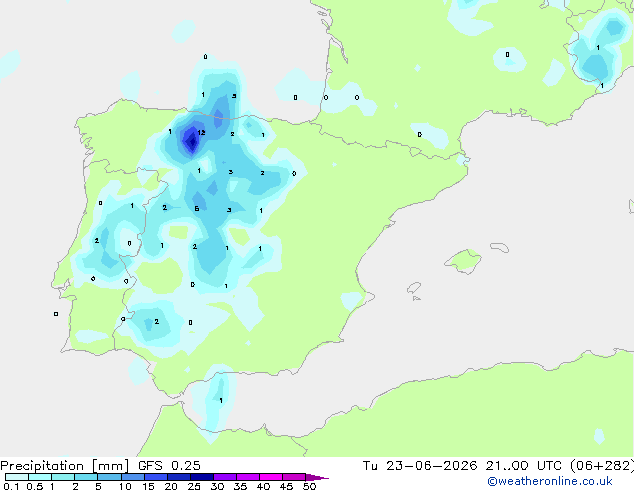This screenshot has width=634, height=490.
Task: Click the 15–20 mm legend color swatch
Action: pyautogui.click(x=156, y=477)
